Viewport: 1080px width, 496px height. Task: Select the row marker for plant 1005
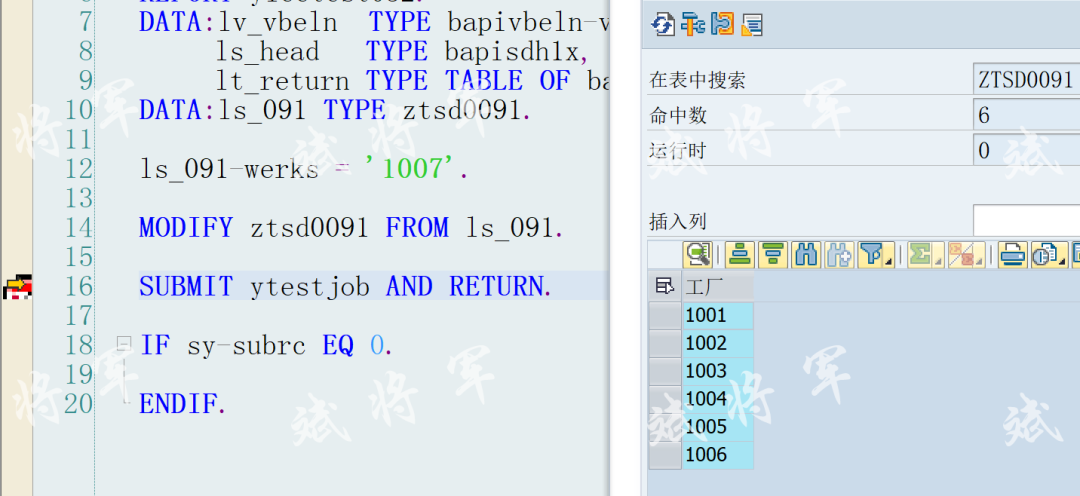[665, 427]
